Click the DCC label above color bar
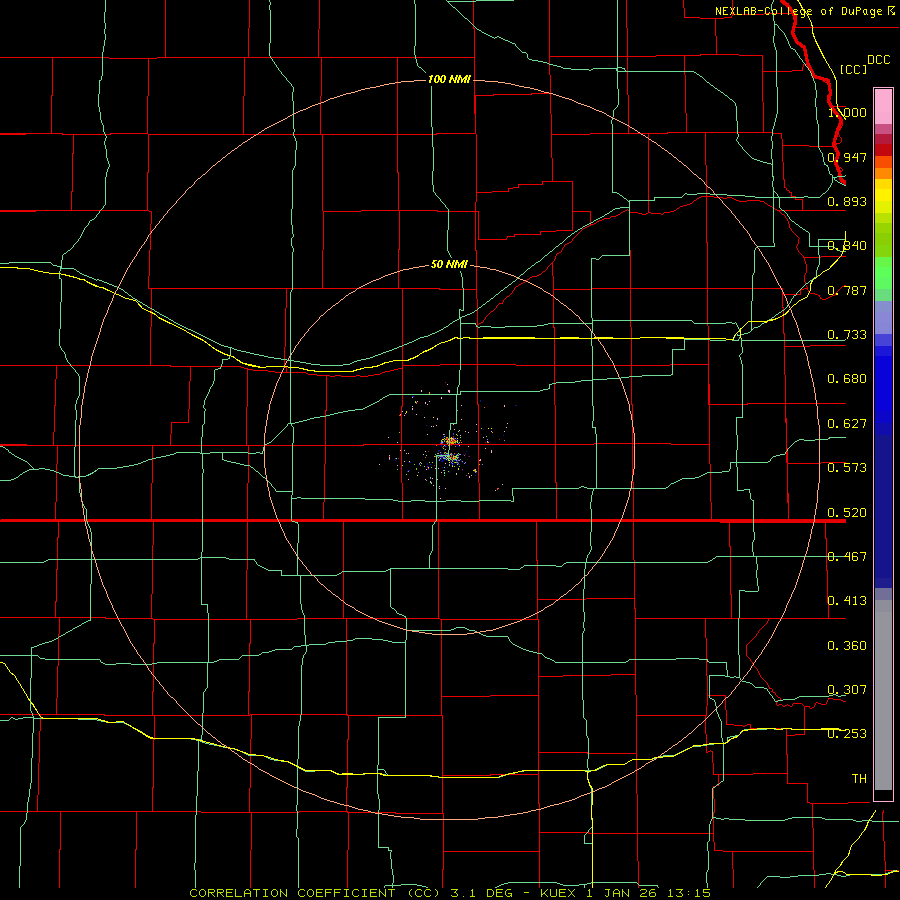The width and height of the screenshot is (900, 900). [879, 60]
